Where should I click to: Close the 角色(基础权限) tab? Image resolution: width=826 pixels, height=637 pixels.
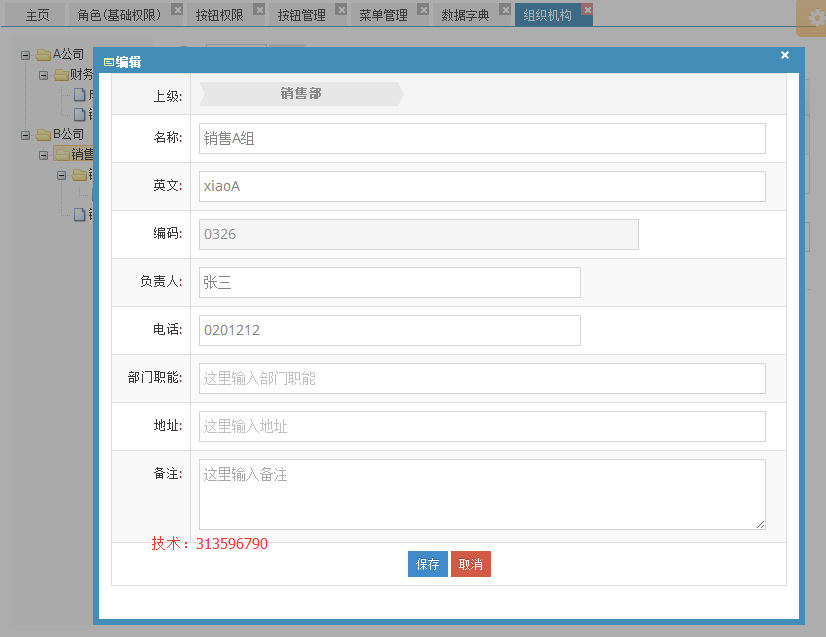(x=178, y=9)
